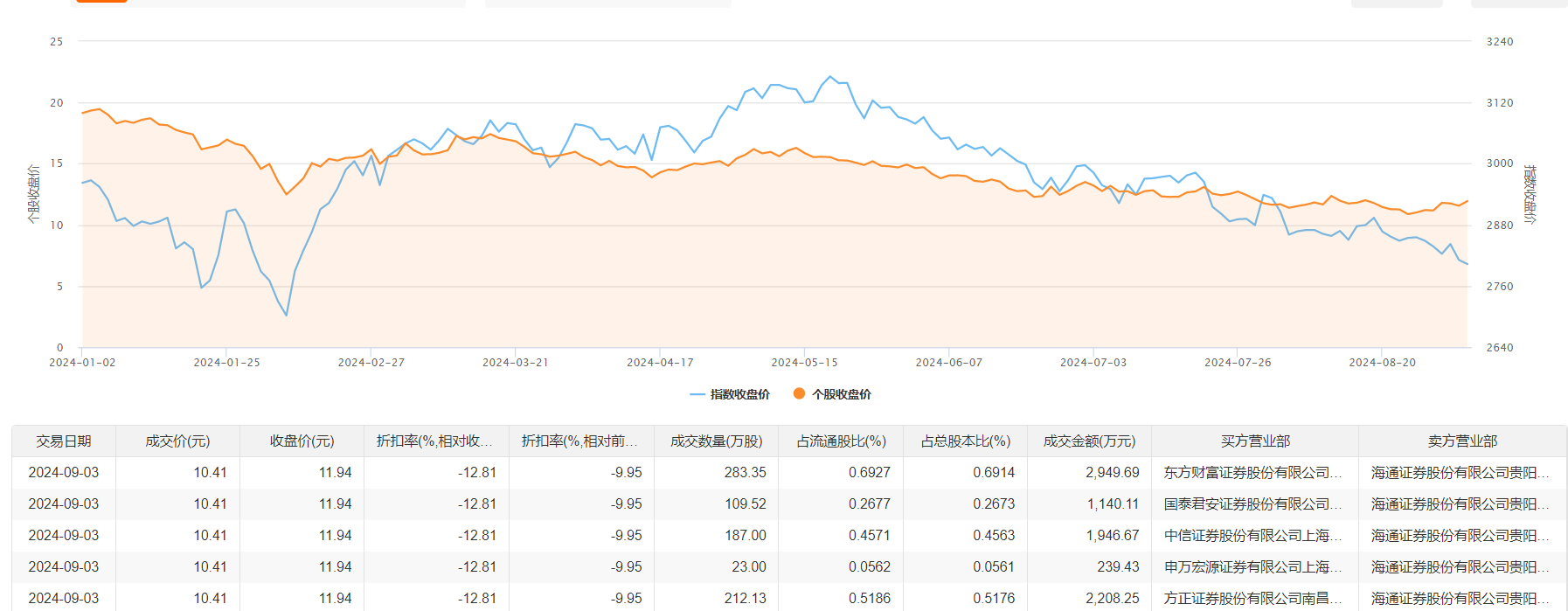The height and width of the screenshot is (611, 1568).
Task: Sort by the 成交数量(万股) column header
Action: pyautogui.click(x=716, y=441)
